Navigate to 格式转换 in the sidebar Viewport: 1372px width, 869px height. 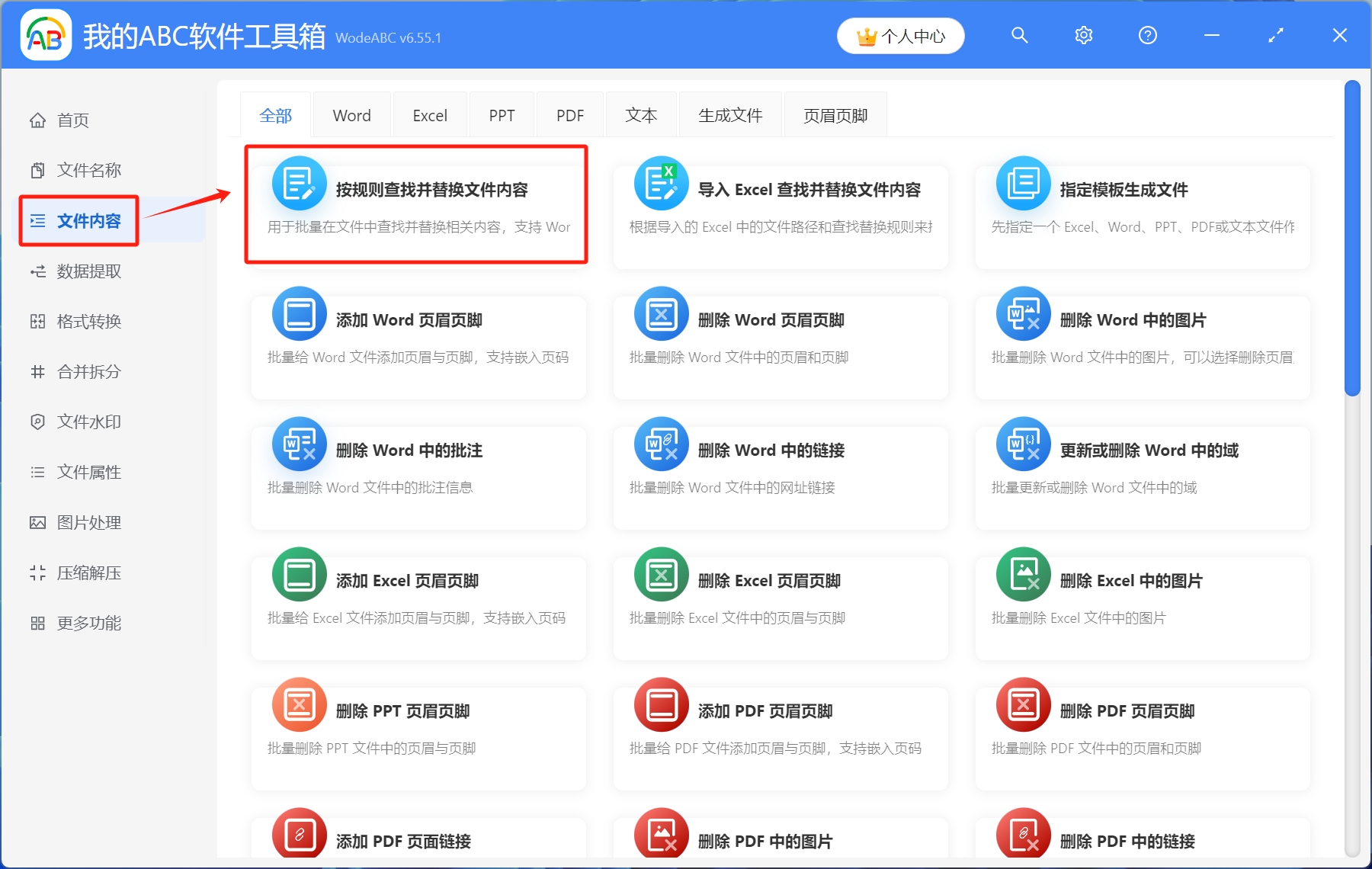click(87, 321)
